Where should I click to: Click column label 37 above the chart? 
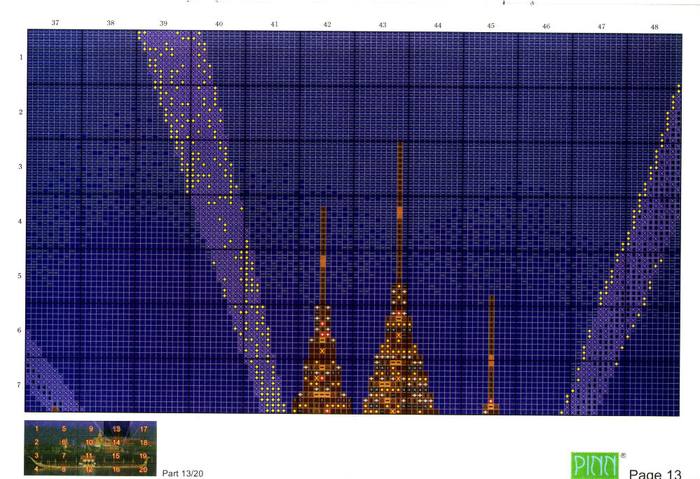tap(55, 22)
